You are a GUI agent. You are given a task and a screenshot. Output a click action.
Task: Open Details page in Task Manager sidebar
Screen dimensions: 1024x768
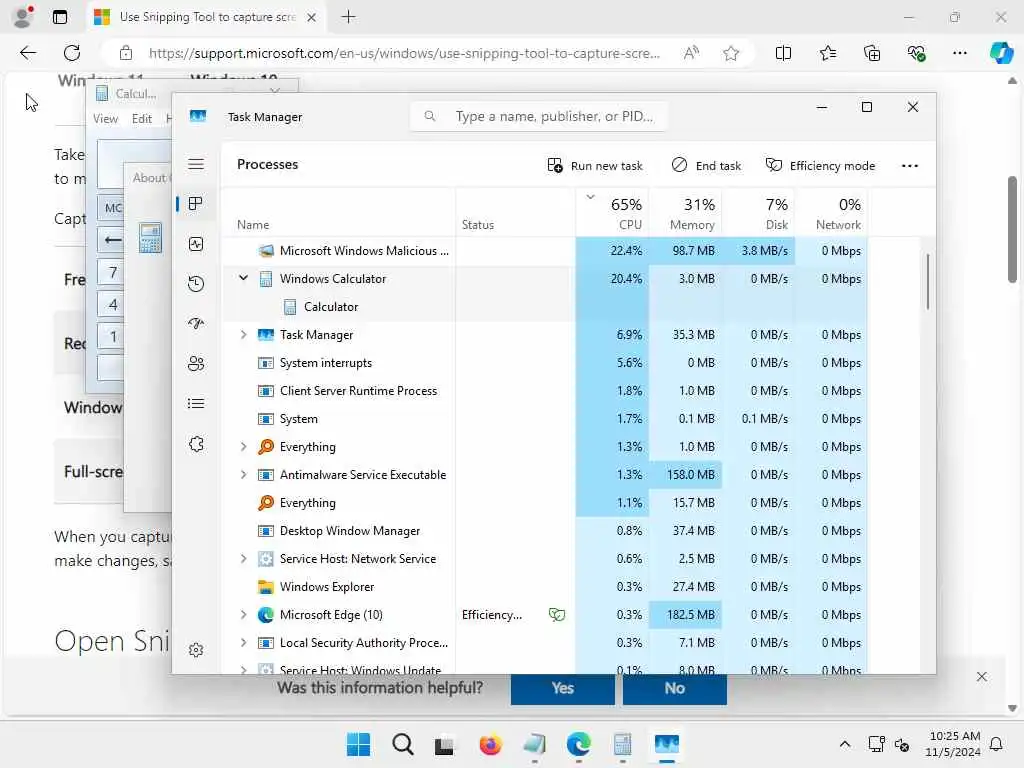point(196,404)
